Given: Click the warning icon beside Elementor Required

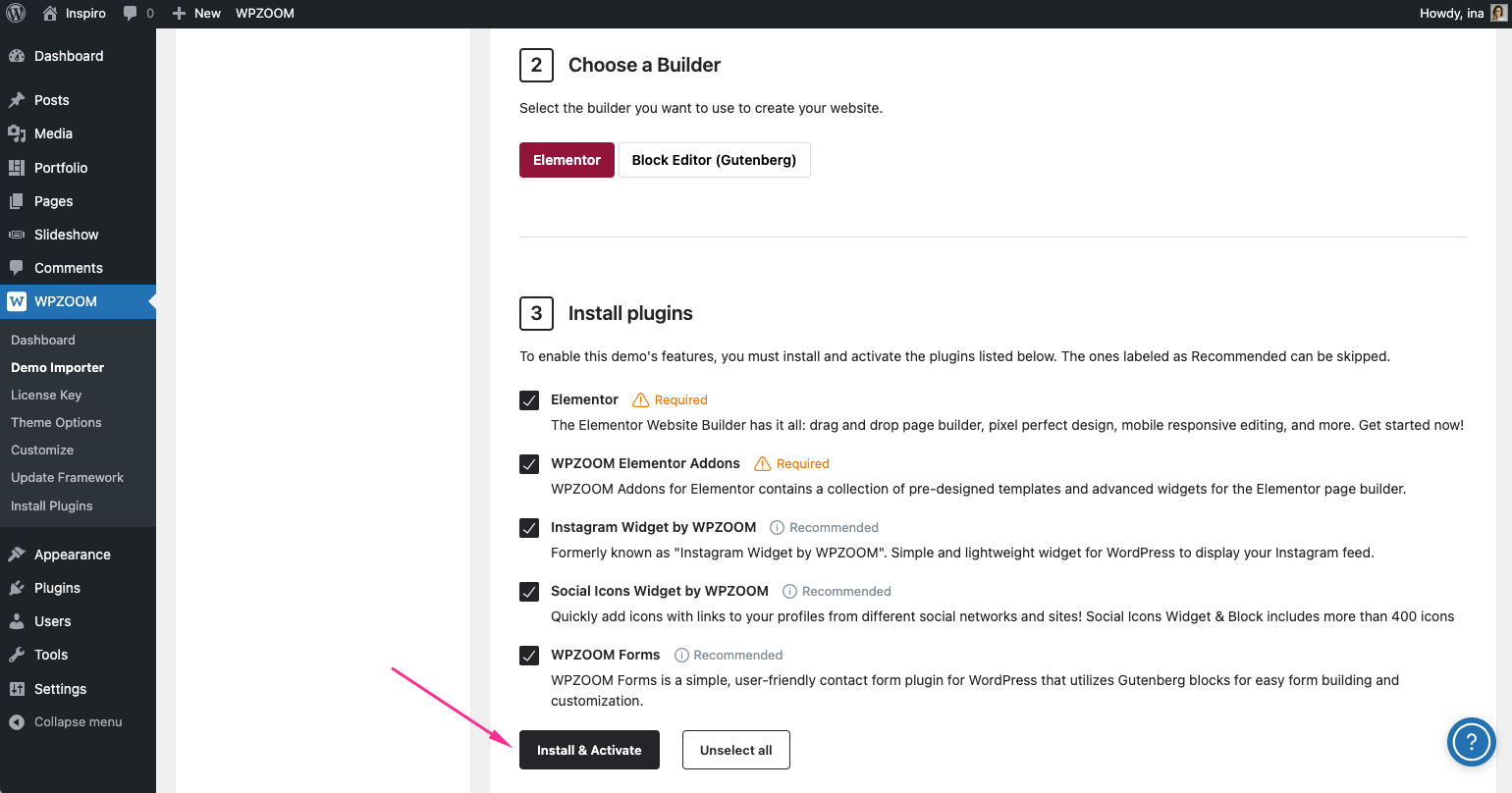Looking at the screenshot, I should [x=641, y=399].
